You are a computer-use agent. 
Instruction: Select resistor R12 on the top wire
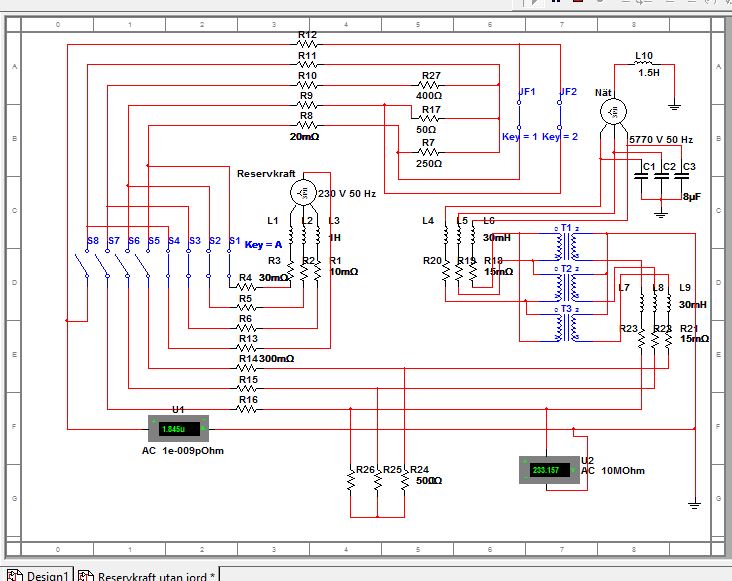coord(307,45)
